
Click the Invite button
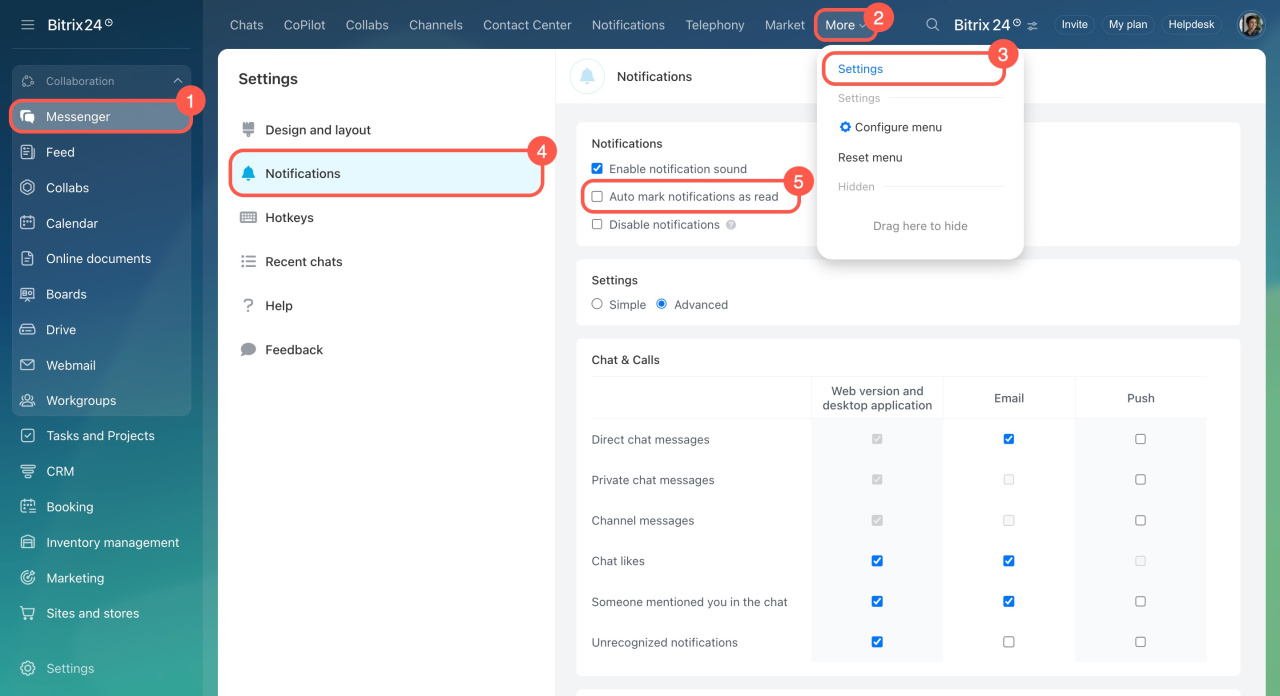[x=1075, y=25]
